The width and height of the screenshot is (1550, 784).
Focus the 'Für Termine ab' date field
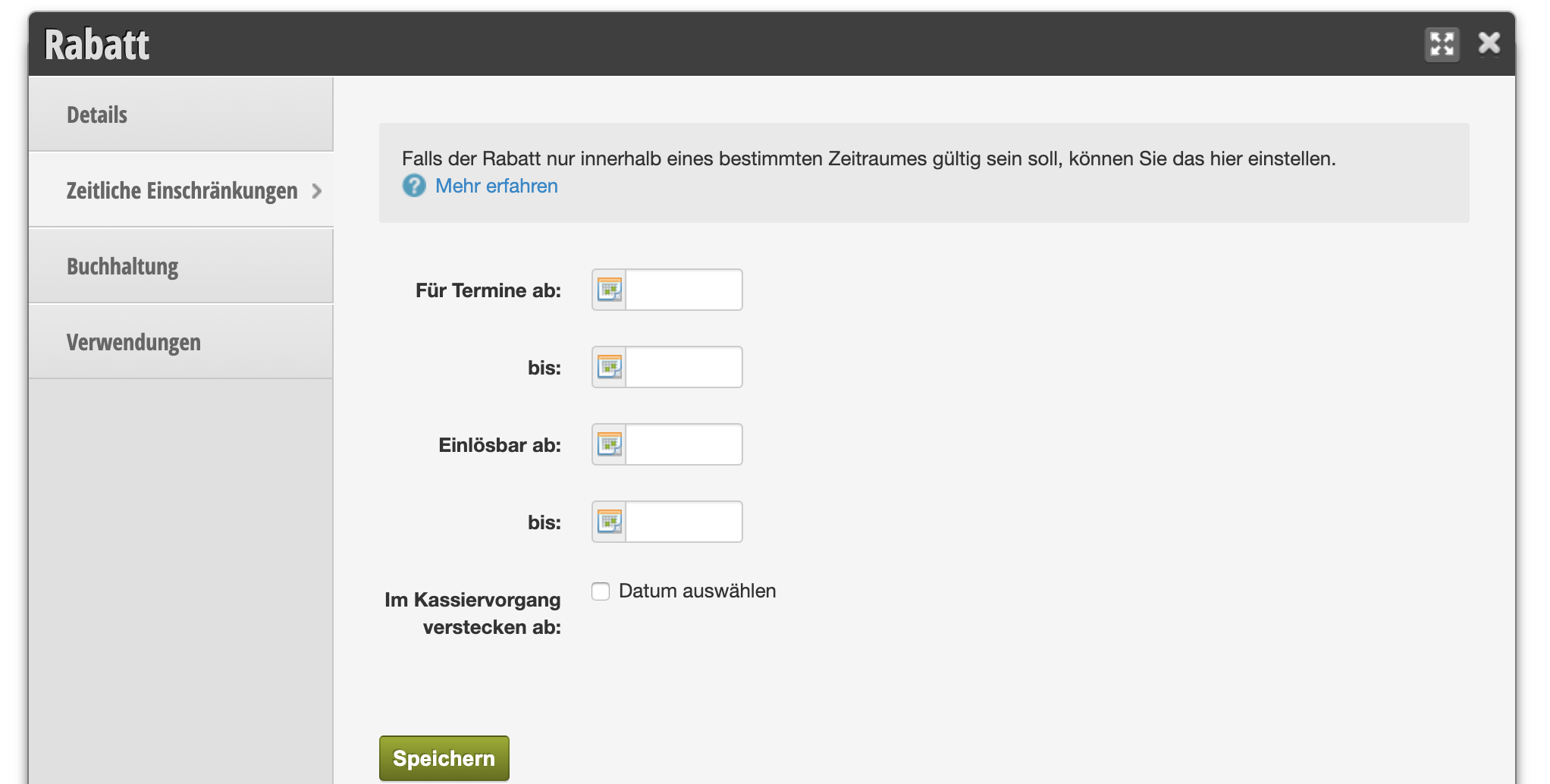(x=683, y=290)
